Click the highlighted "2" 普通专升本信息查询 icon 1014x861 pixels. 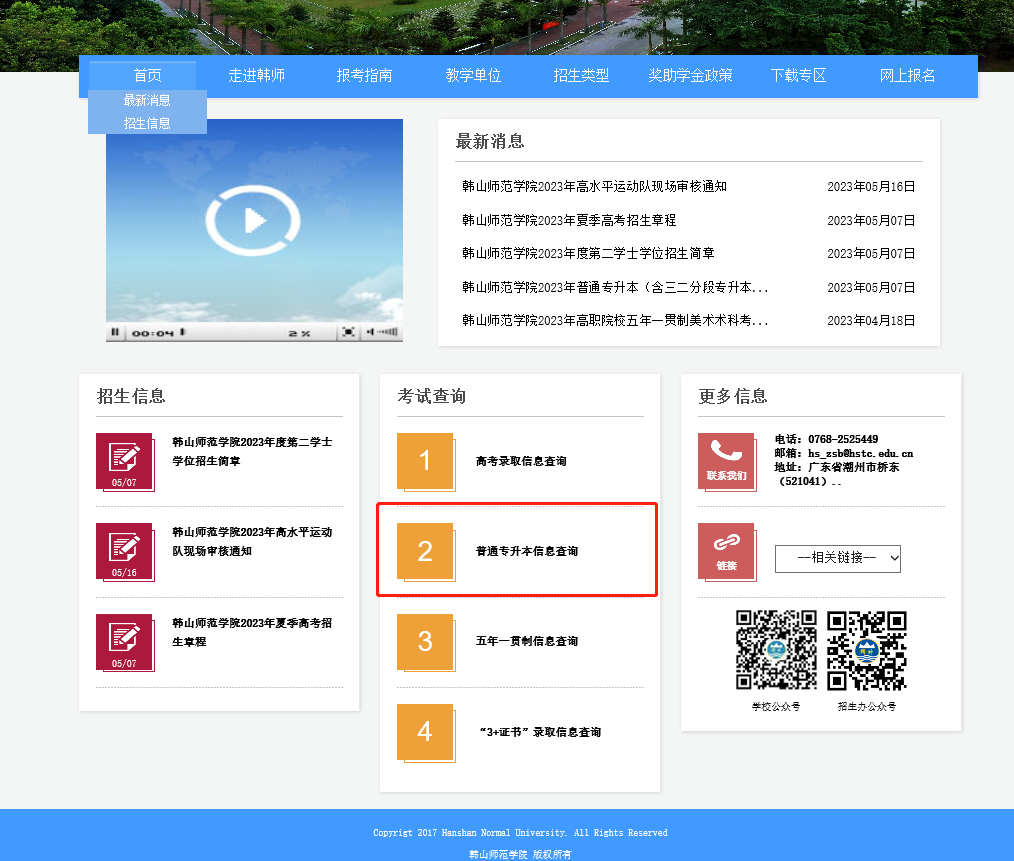click(x=426, y=549)
